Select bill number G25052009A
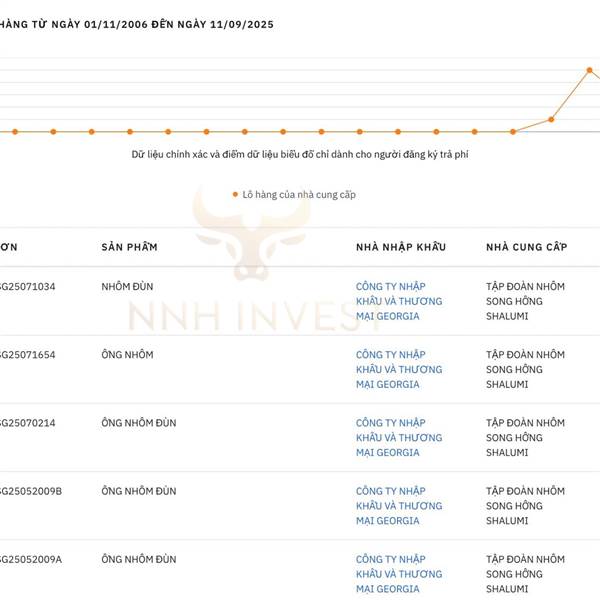The image size is (600, 600). (31, 559)
